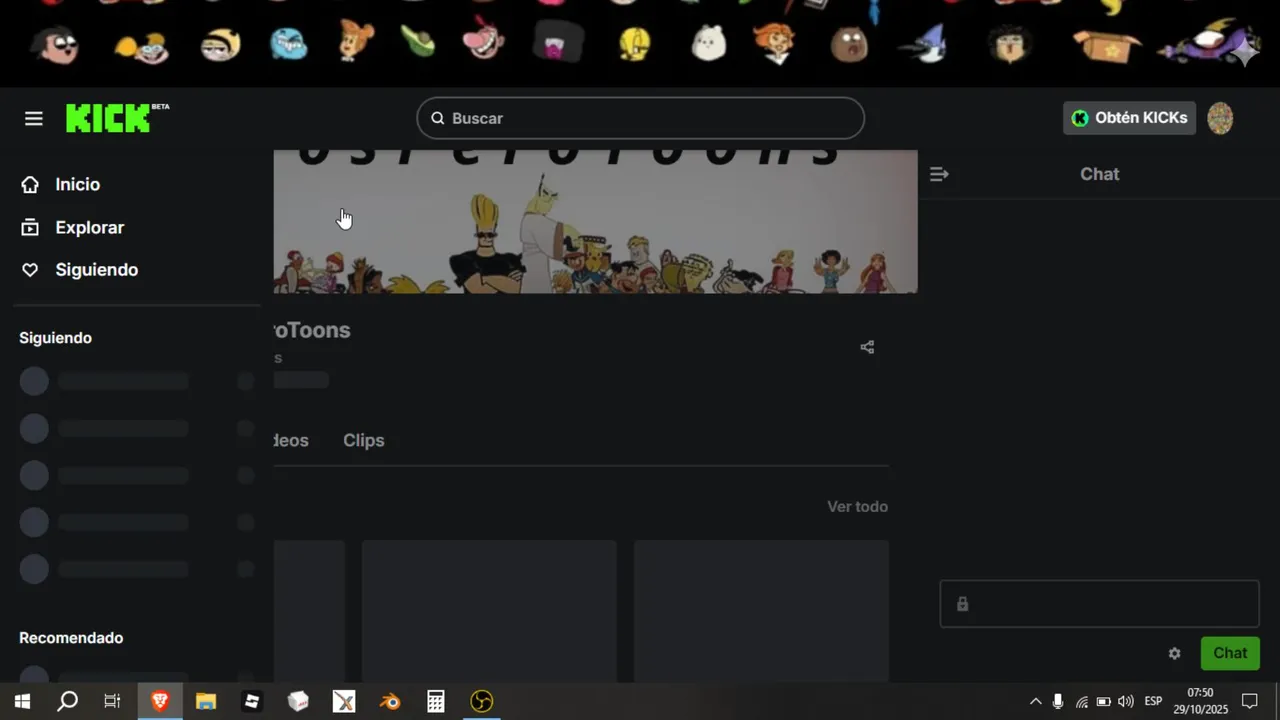1280x720 pixels.
Task: Click the Ver todo link
Action: point(857,507)
